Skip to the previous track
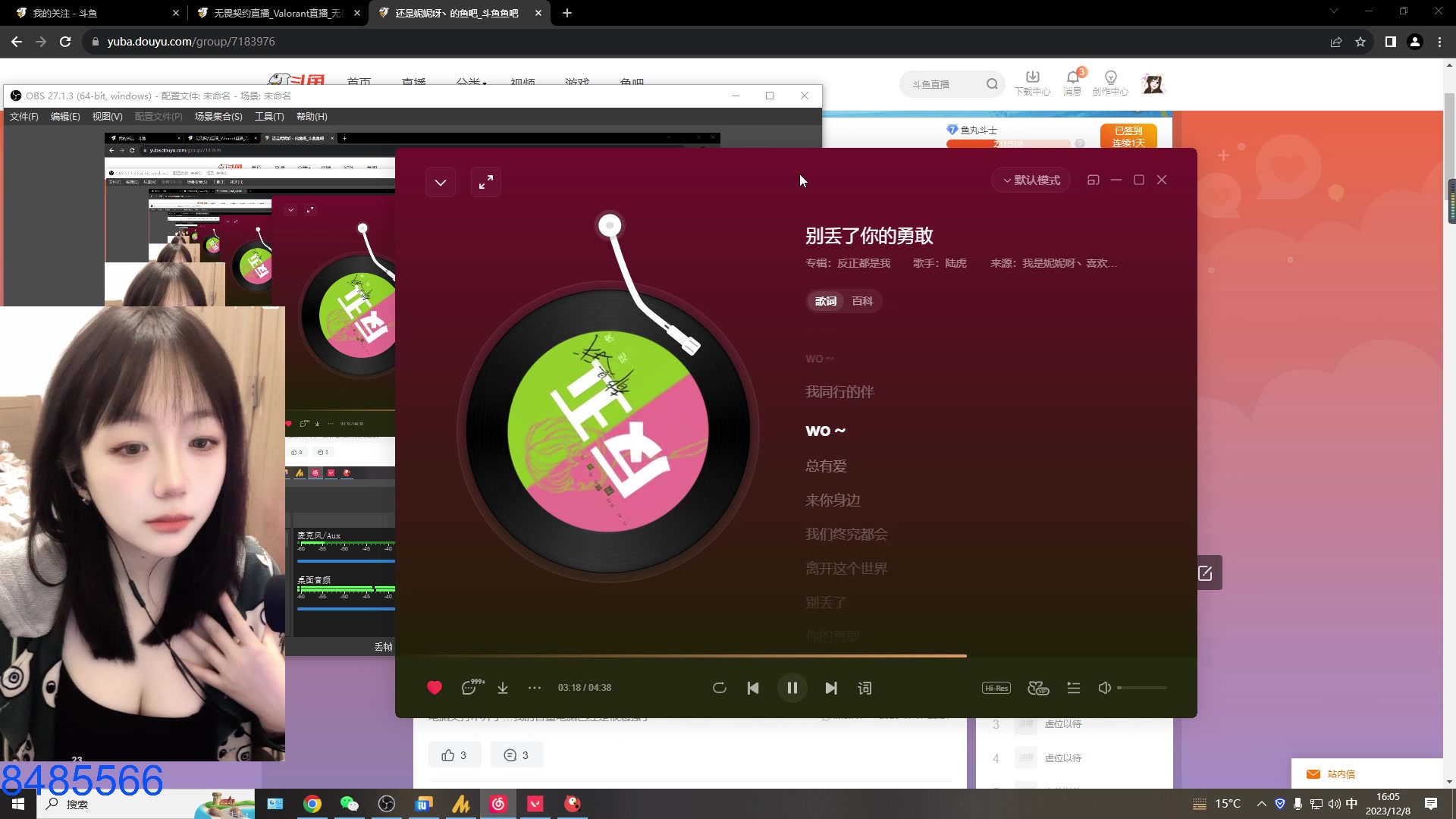This screenshot has height=819, width=1456. tap(753, 688)
